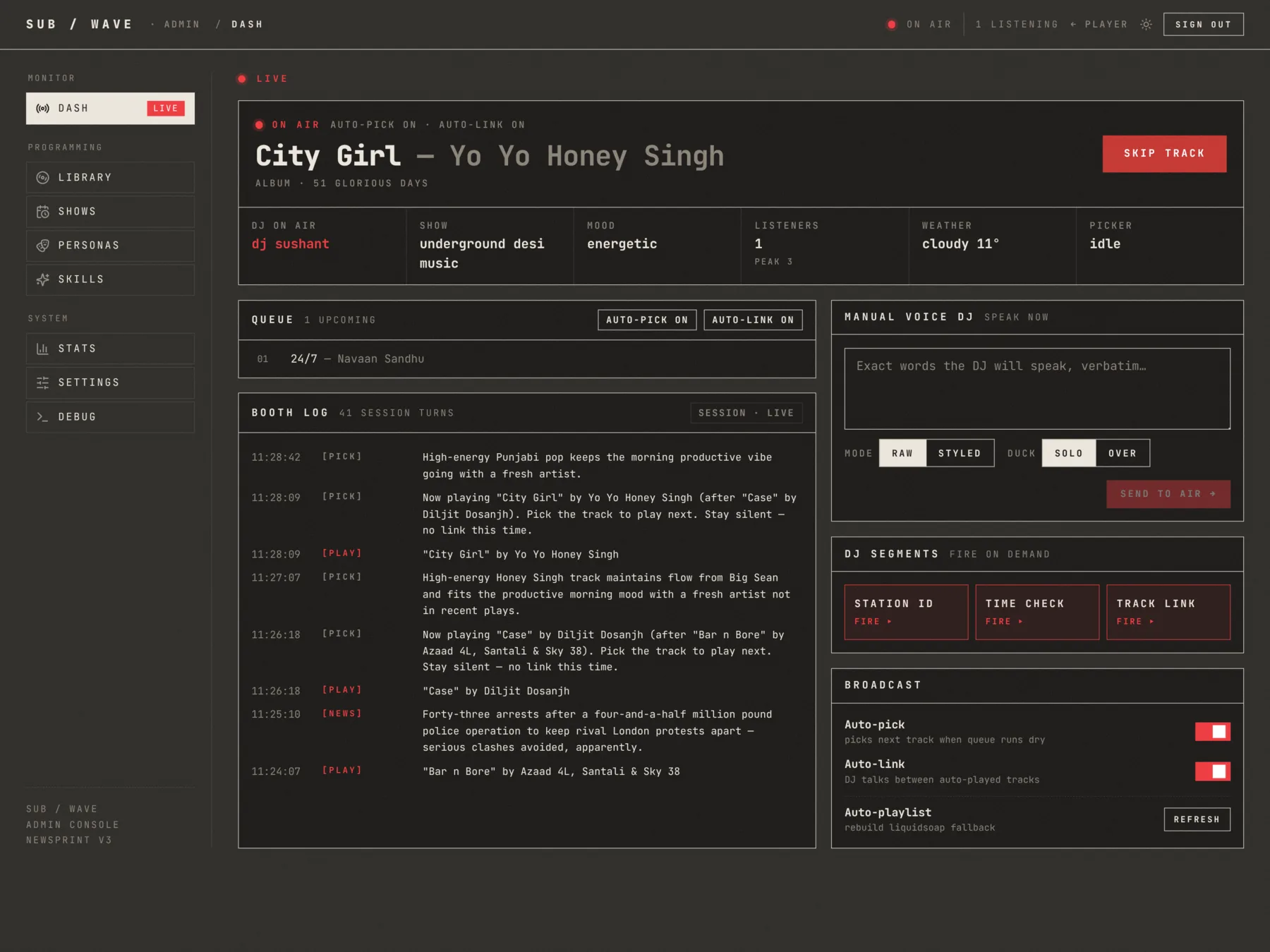Screen dimensions: 1270x952
Task: Send the manual voice to air
Action: point(1168,494)
